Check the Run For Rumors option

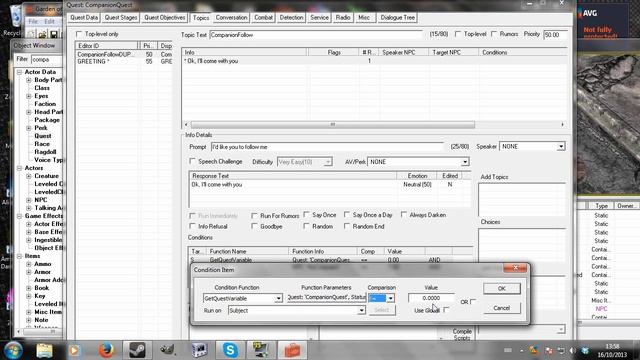click(x=254, y=216)
